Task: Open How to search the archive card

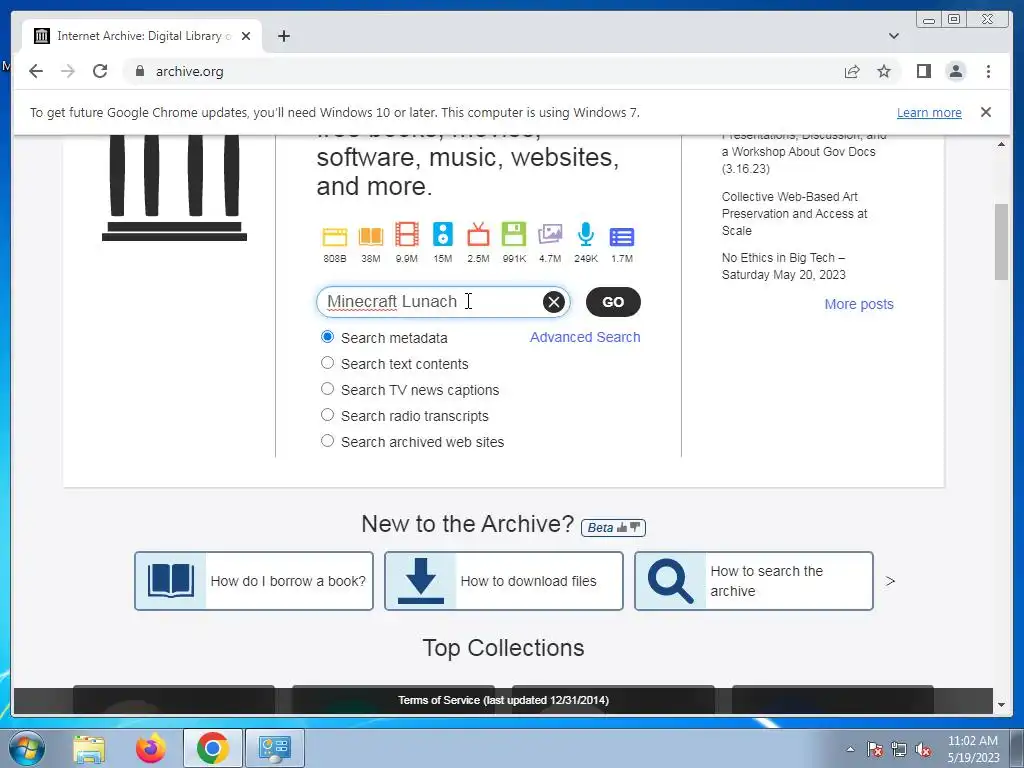Action: click(x=754, y=581)
